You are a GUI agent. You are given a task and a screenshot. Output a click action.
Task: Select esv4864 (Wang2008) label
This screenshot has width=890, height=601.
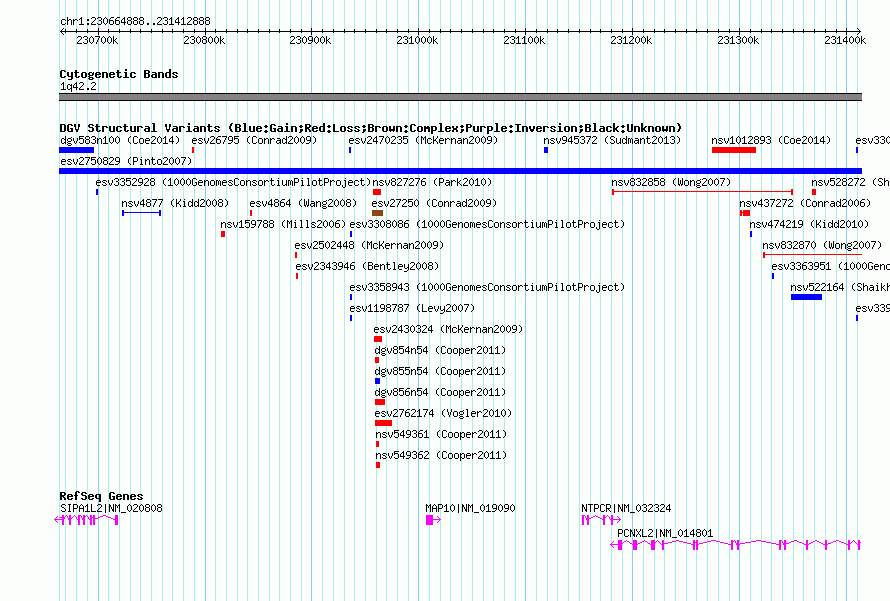[x=303, y=203]
